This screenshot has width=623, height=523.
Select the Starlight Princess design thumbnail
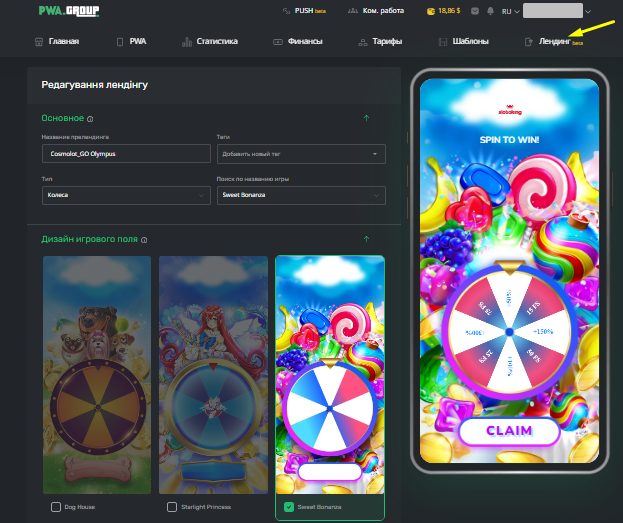point(213,375)
